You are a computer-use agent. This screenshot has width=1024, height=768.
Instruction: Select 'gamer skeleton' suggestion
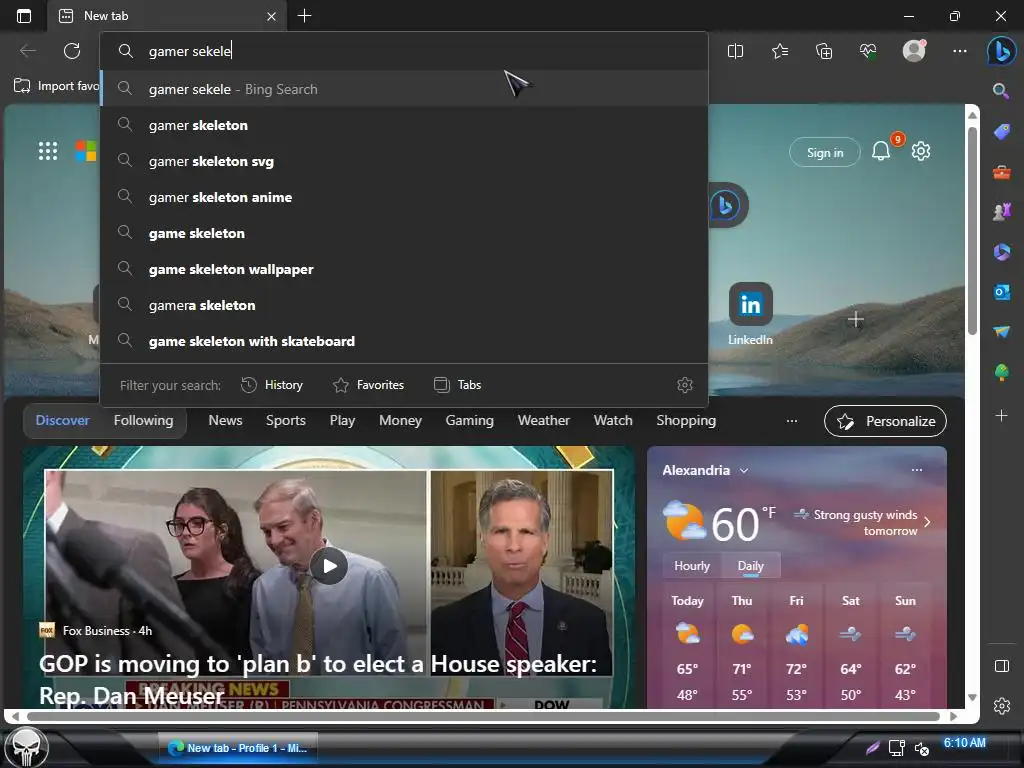tap(404, 125)
